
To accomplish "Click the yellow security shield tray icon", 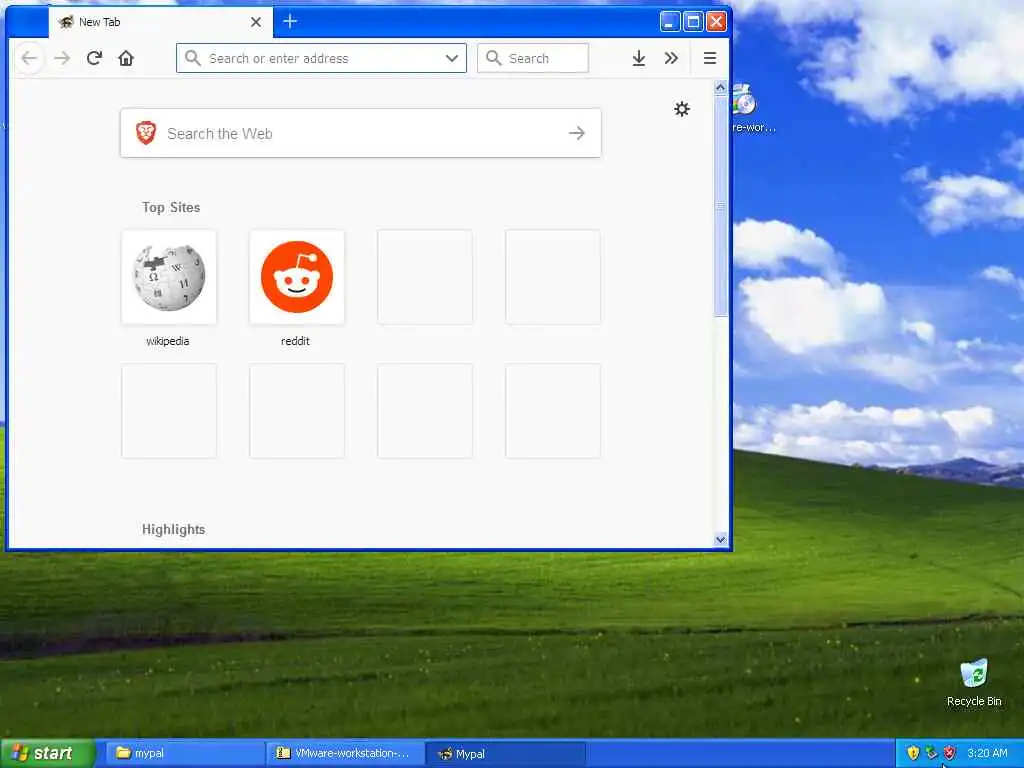I will click(x=913, y=754).
